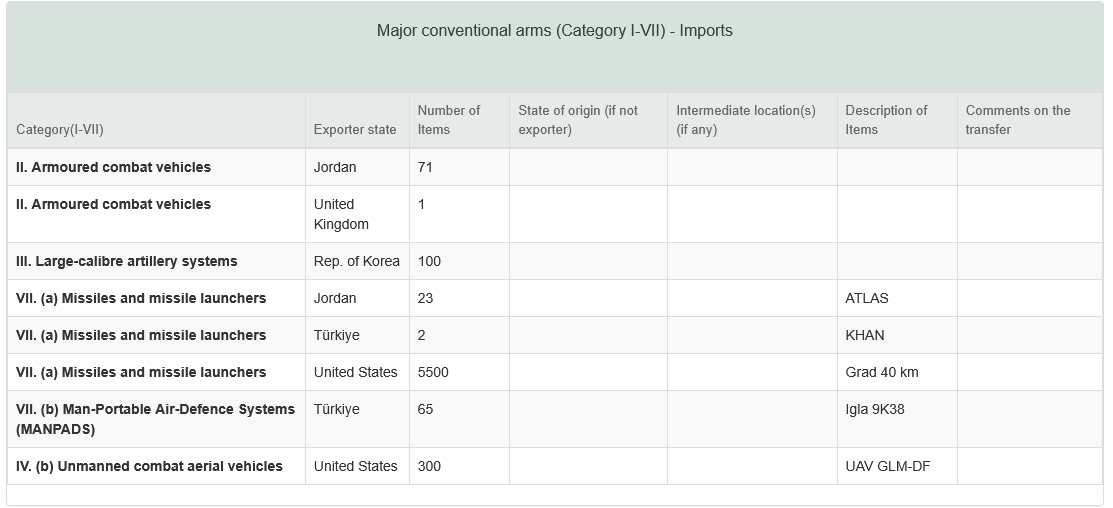1113x508 pixels.
Task: Click the Major conventional arms Imports title
Action: tap(554, 31)
